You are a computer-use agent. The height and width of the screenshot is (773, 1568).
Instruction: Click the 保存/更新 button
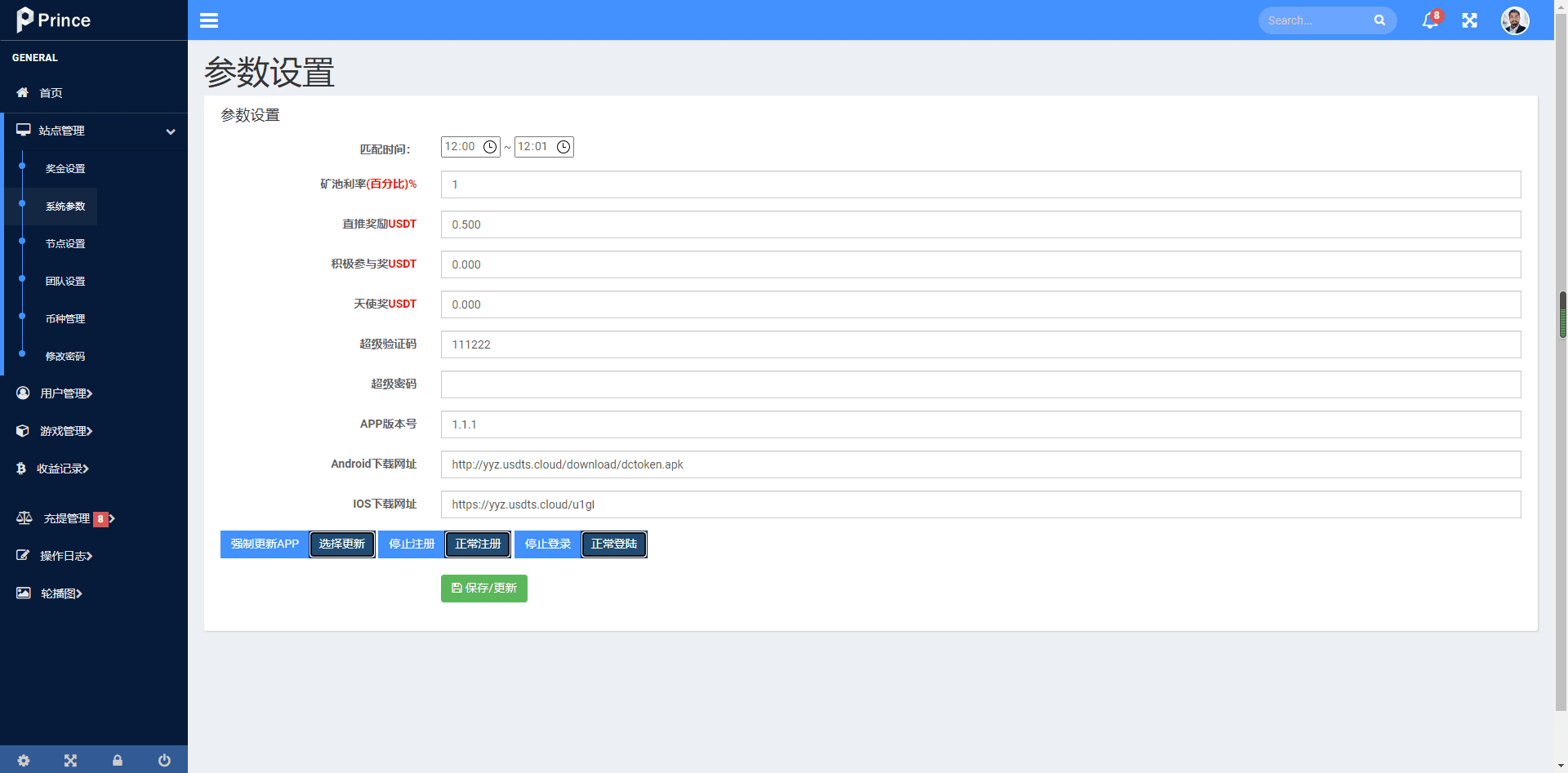point(483,589)
